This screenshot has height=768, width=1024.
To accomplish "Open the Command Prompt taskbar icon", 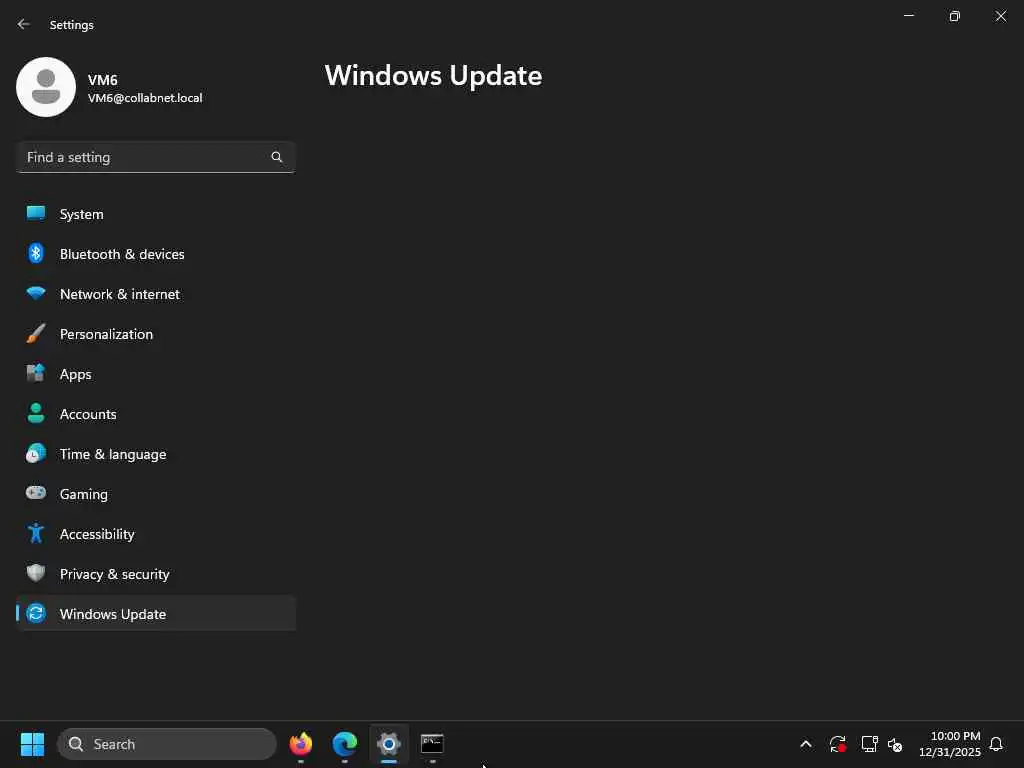I will pos(432,744).
